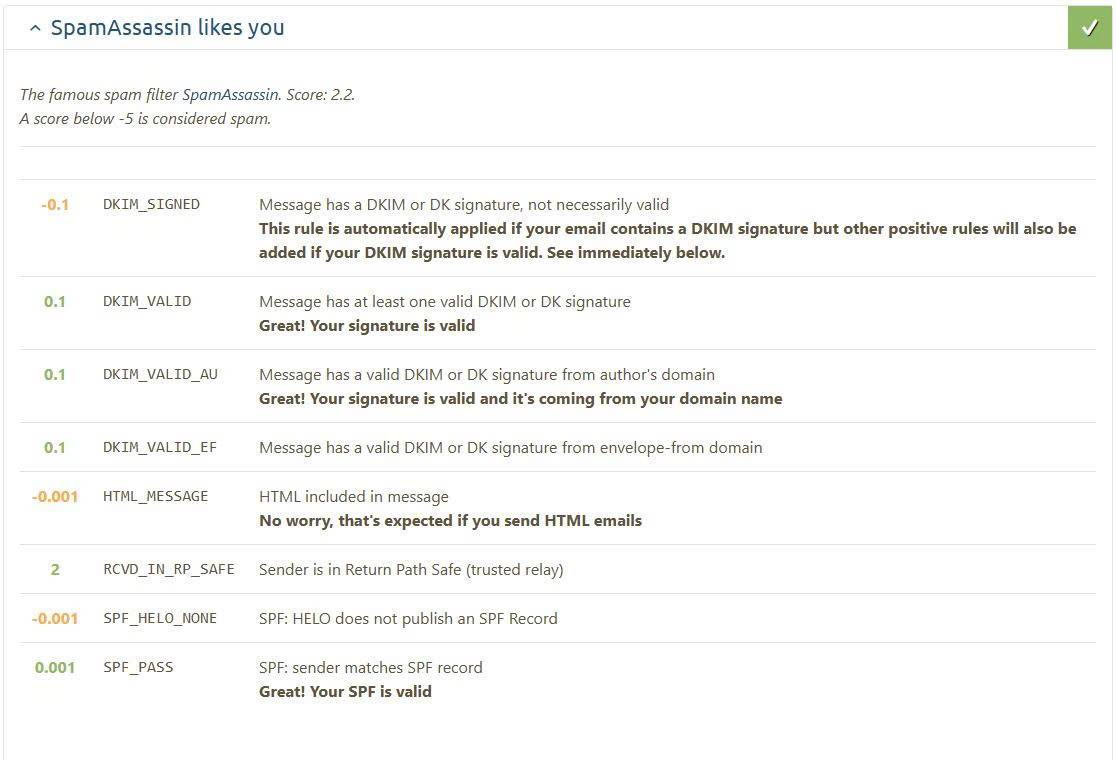1116x760 pixels.
Task: Click "Great! Your signature is valid" note
Action: coord(367,325)
